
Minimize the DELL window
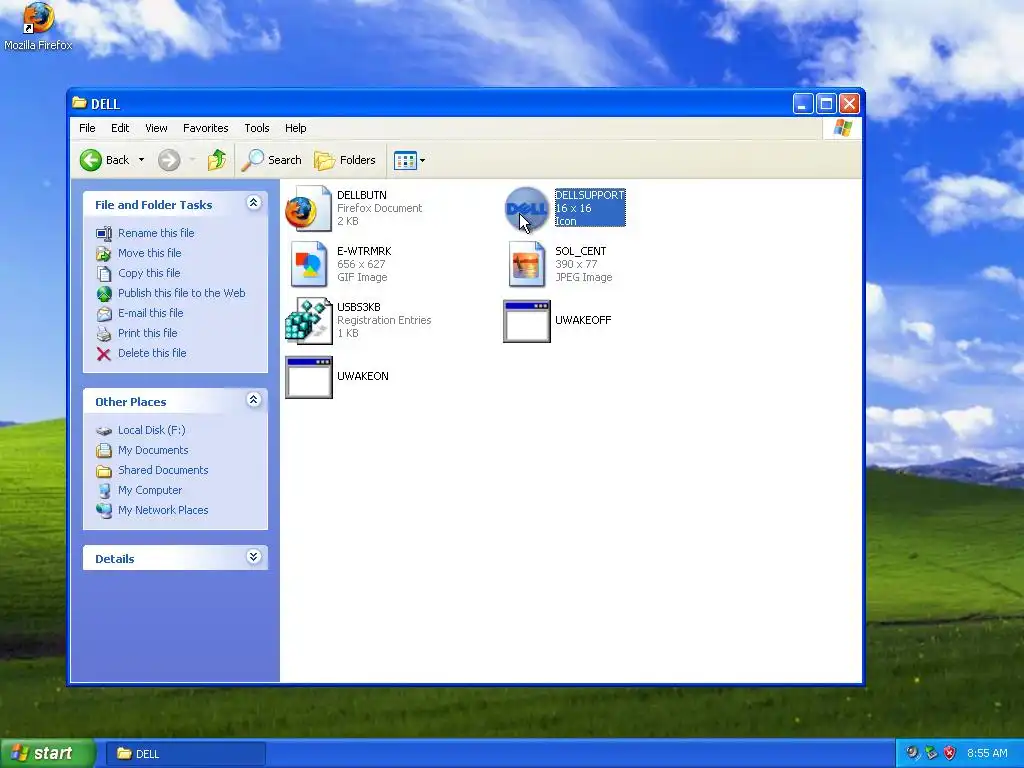click(803, 103)
